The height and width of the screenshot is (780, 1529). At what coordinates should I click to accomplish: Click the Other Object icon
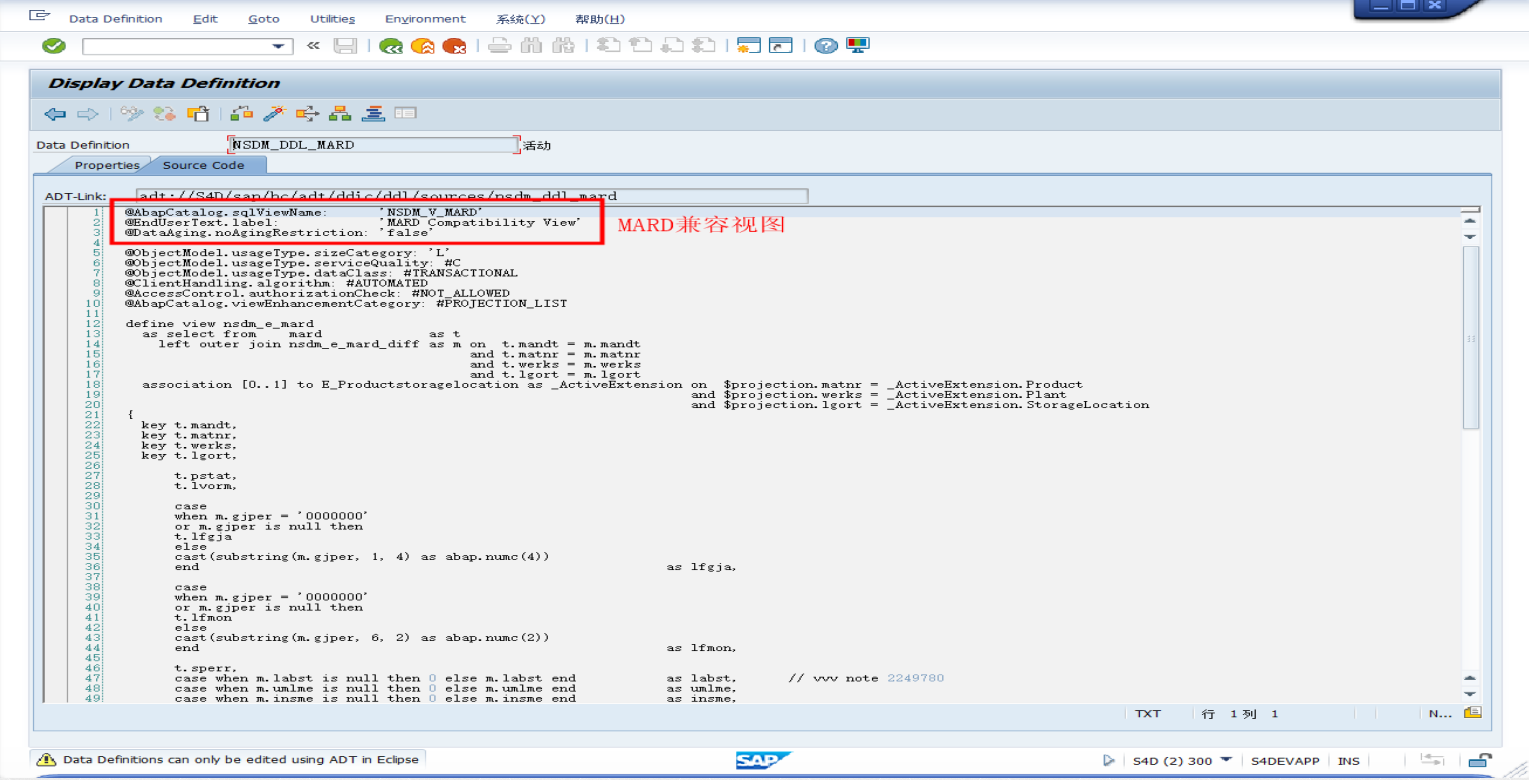click(x=196, y=114)
